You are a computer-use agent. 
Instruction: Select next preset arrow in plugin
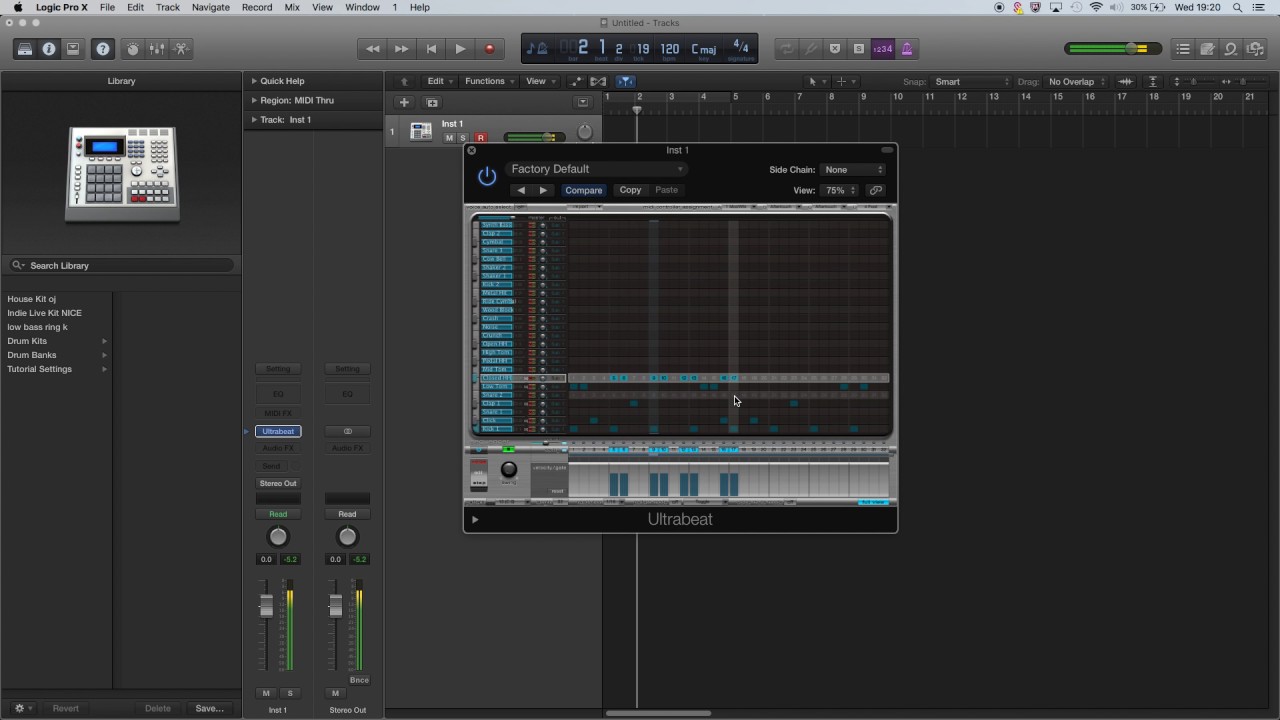(543, 190)
